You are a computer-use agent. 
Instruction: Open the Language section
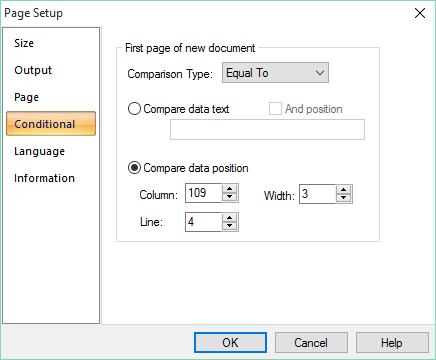(x=39, y=151)
